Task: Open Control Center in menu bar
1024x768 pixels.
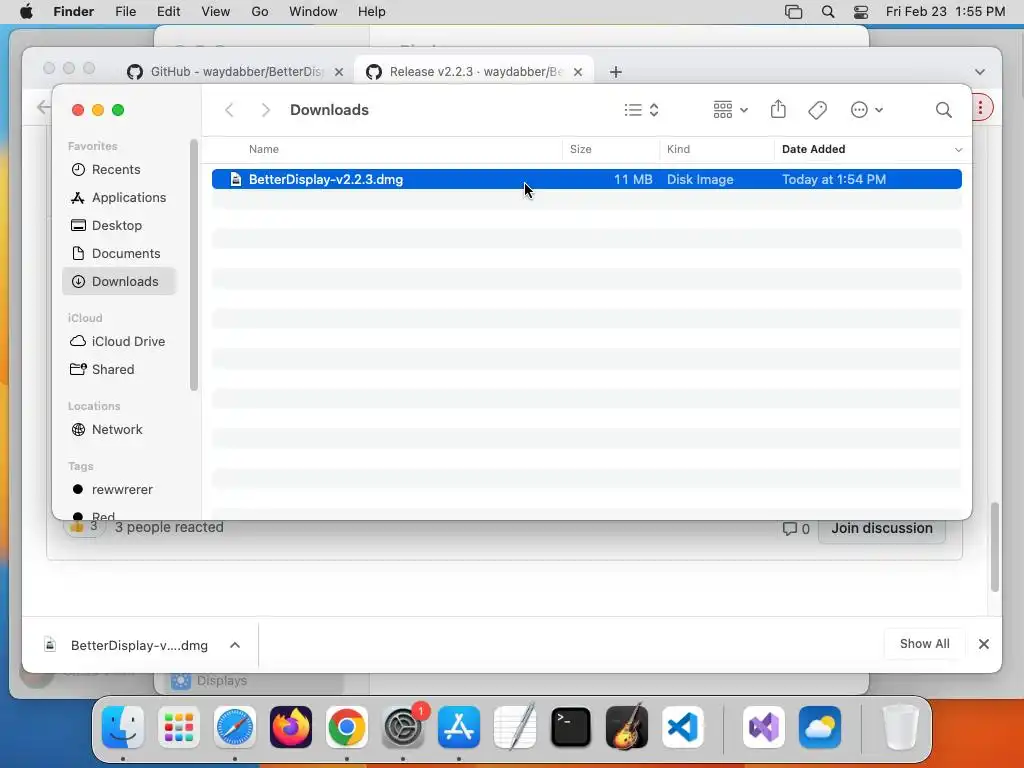Action: point(861,12)
